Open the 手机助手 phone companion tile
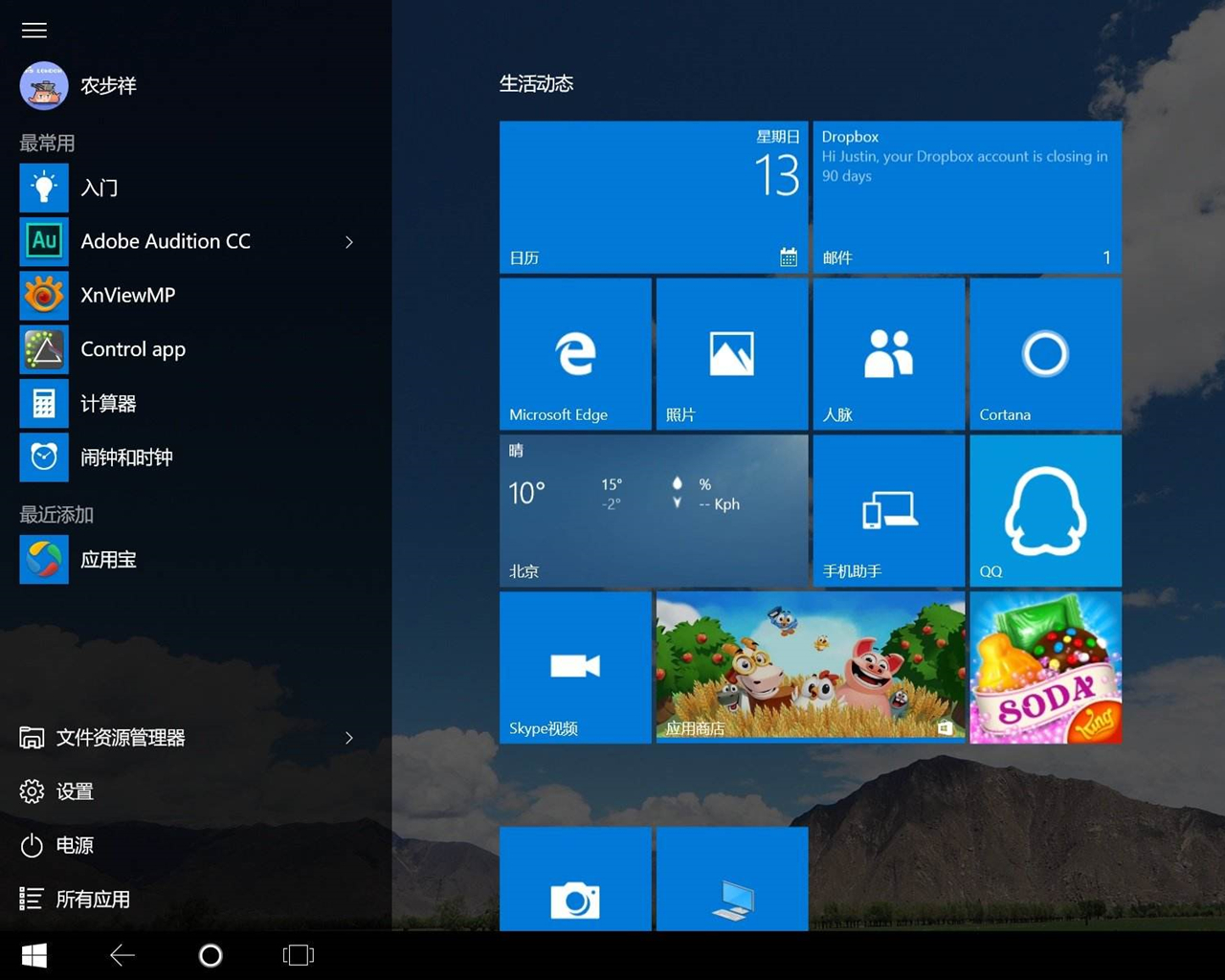The image size is (1225, 980). (x=888, y=510)
